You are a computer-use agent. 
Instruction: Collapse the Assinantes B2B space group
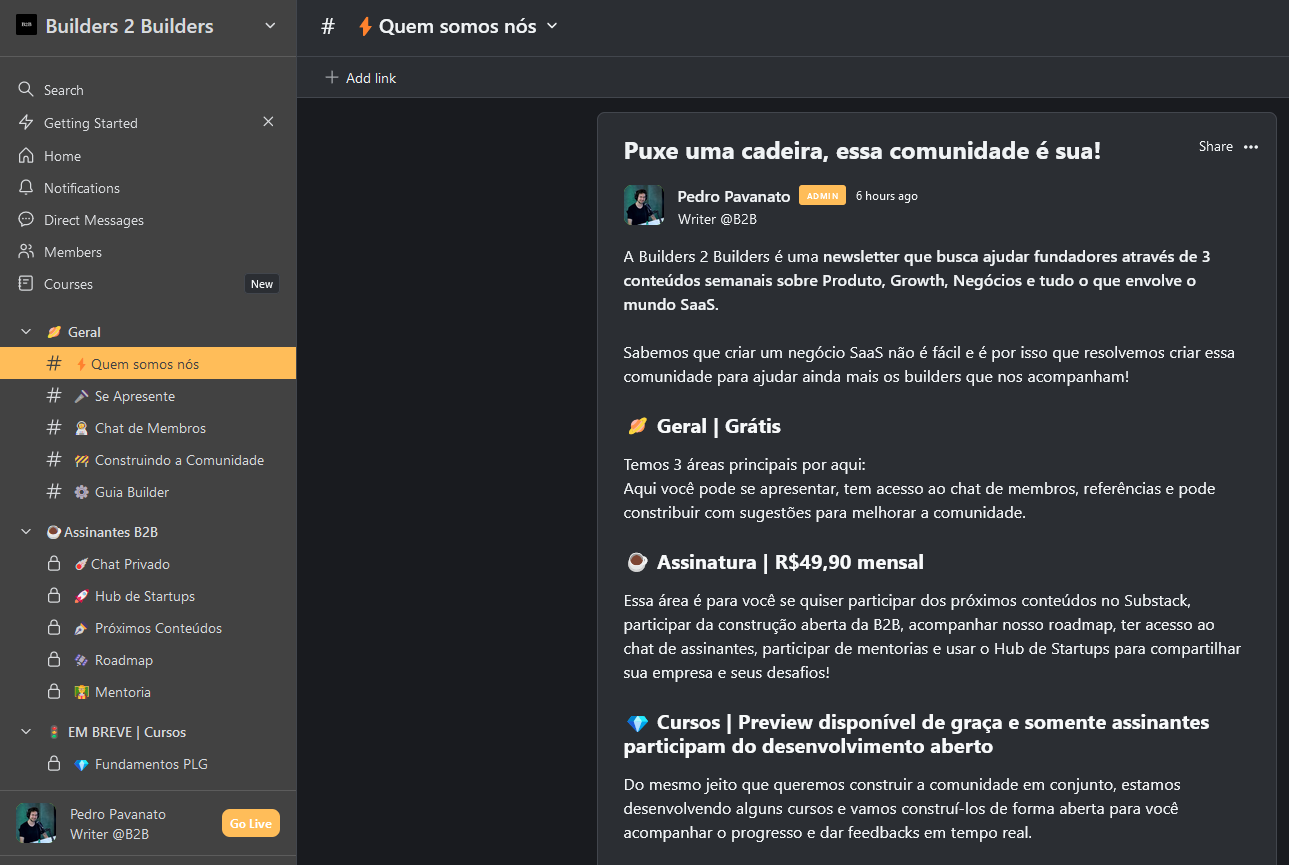(x=27, y=532)
